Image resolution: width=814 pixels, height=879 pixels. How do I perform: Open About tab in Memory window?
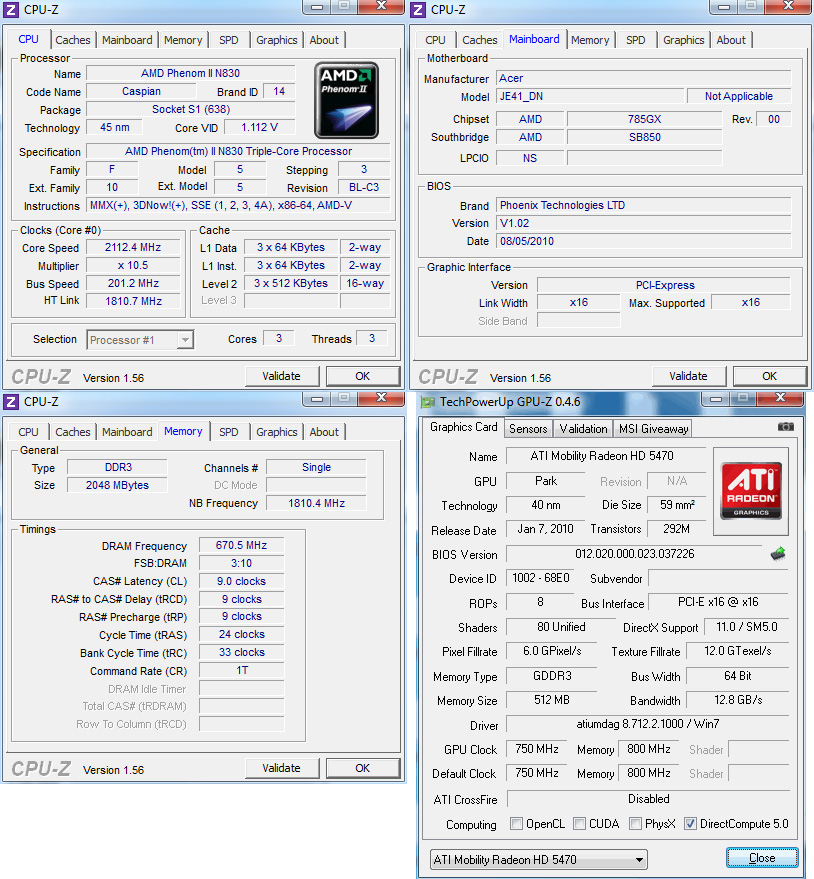tap(324, 432)
